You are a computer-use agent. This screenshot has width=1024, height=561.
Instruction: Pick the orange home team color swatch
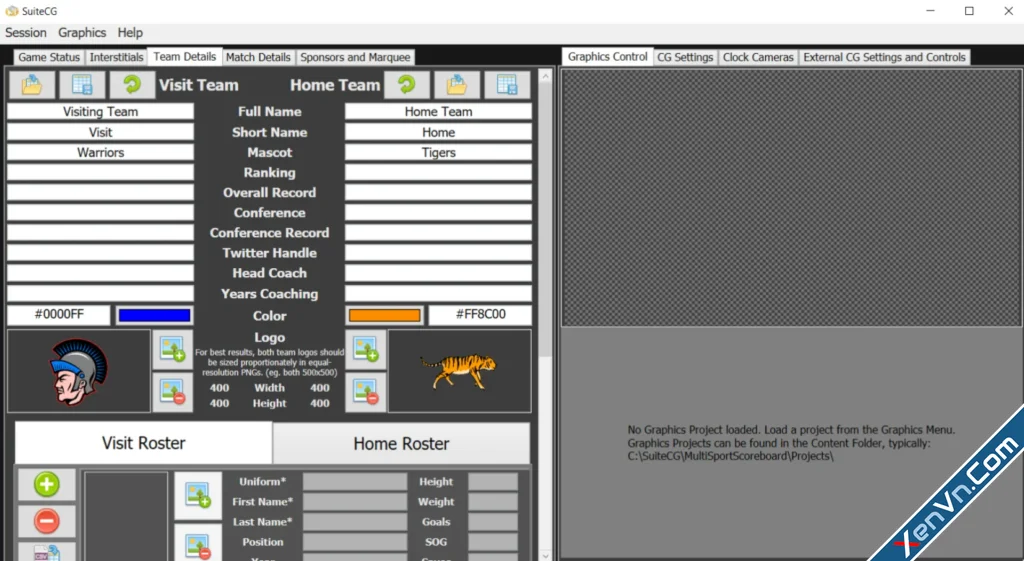click(x=385, y=315)
